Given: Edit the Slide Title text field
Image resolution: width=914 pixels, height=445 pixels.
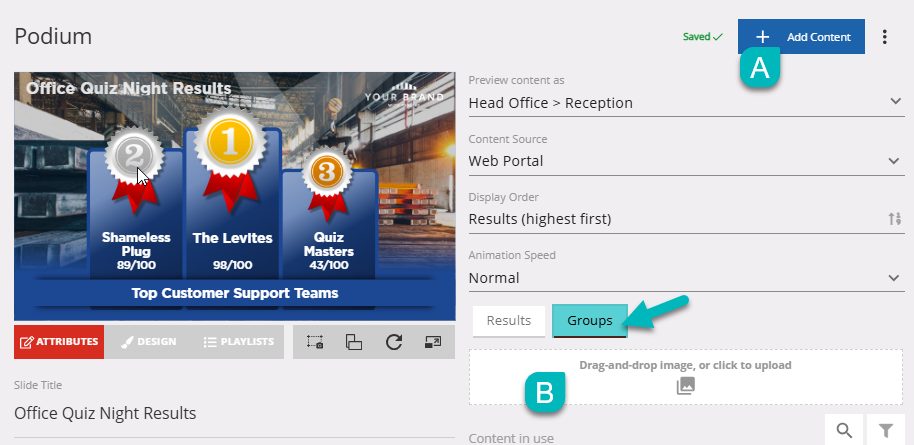Looking at the screenshot, I should (234, 414).
